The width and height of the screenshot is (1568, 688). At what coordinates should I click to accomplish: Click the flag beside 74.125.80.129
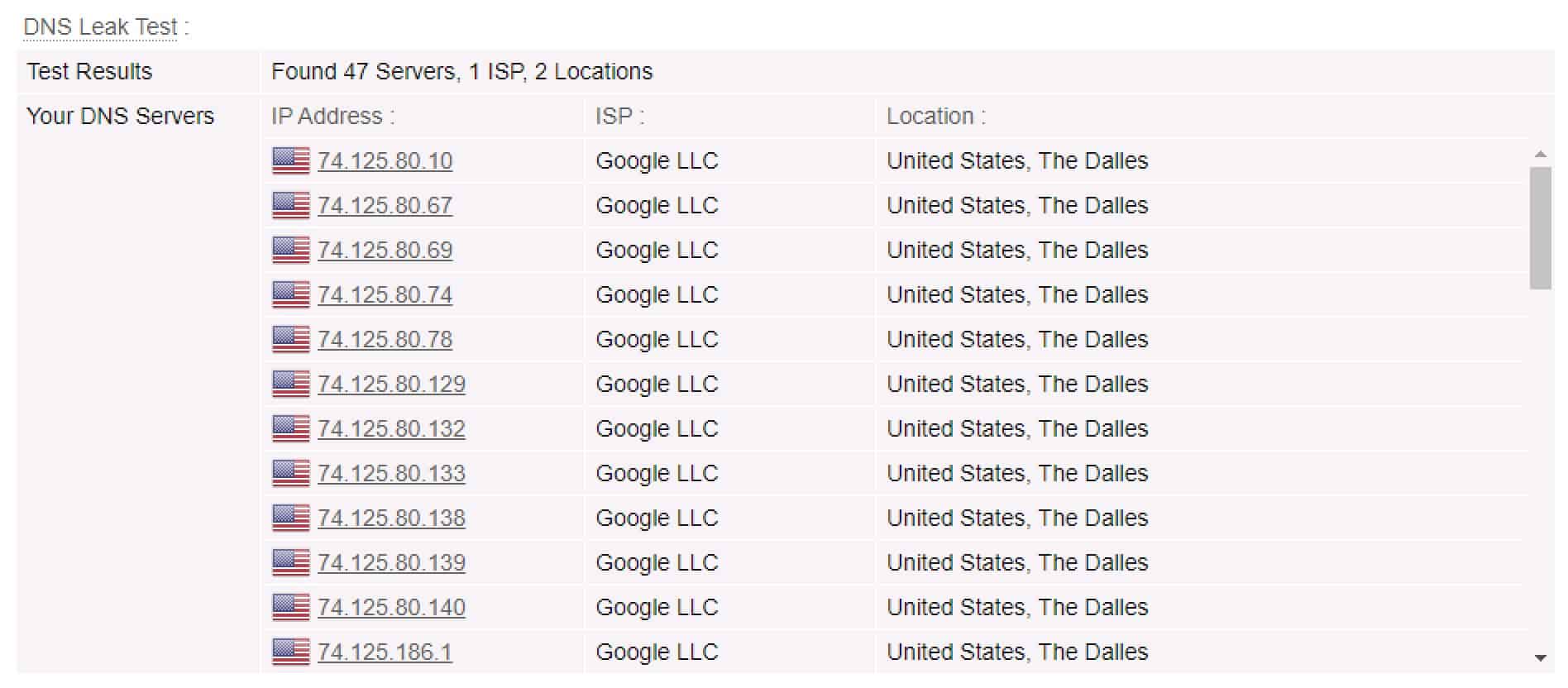pos(290,384)
